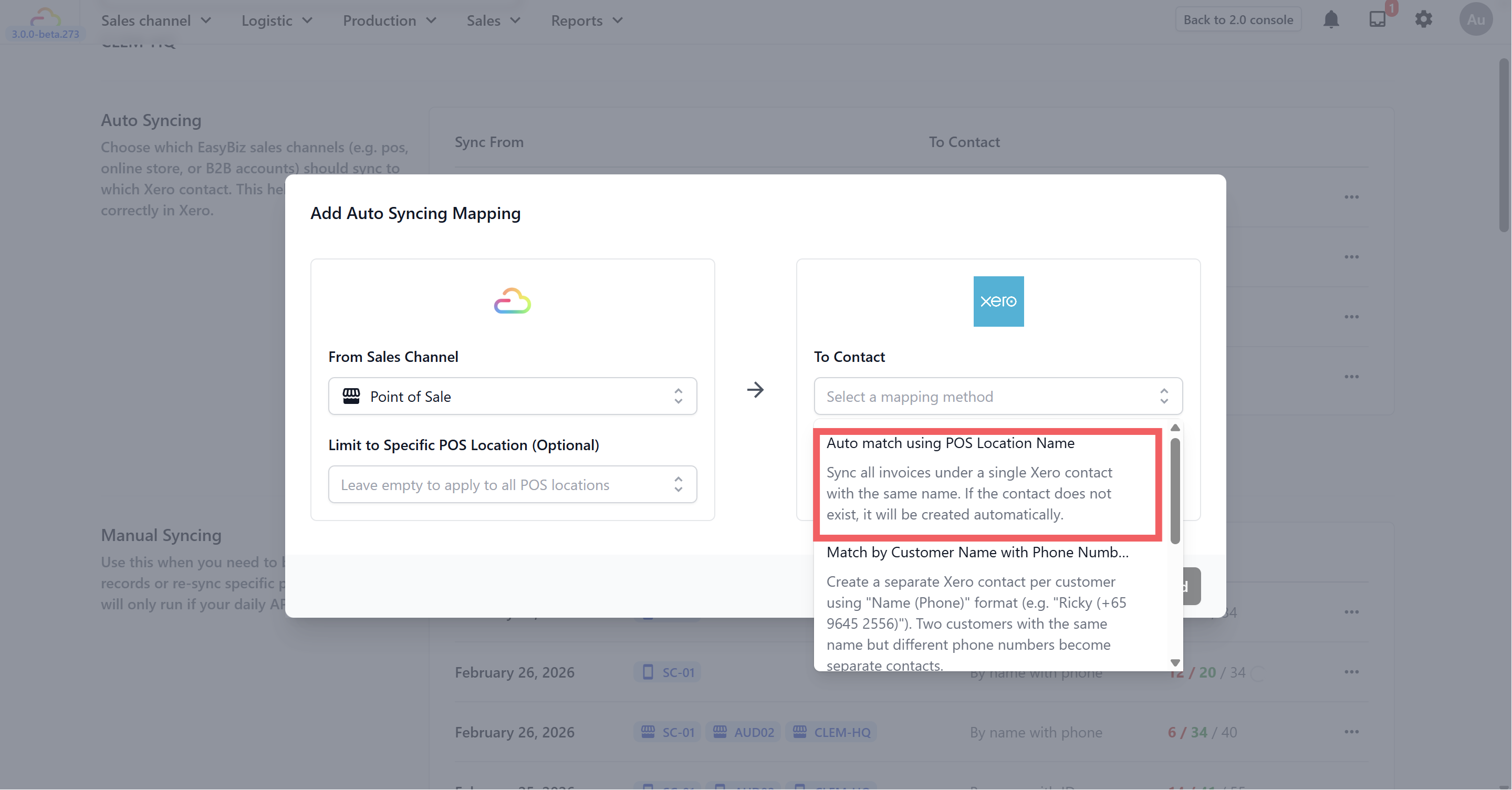1512x790 pixels.
Task: Open more options for the first sync row
Action: pos(1351,197)
